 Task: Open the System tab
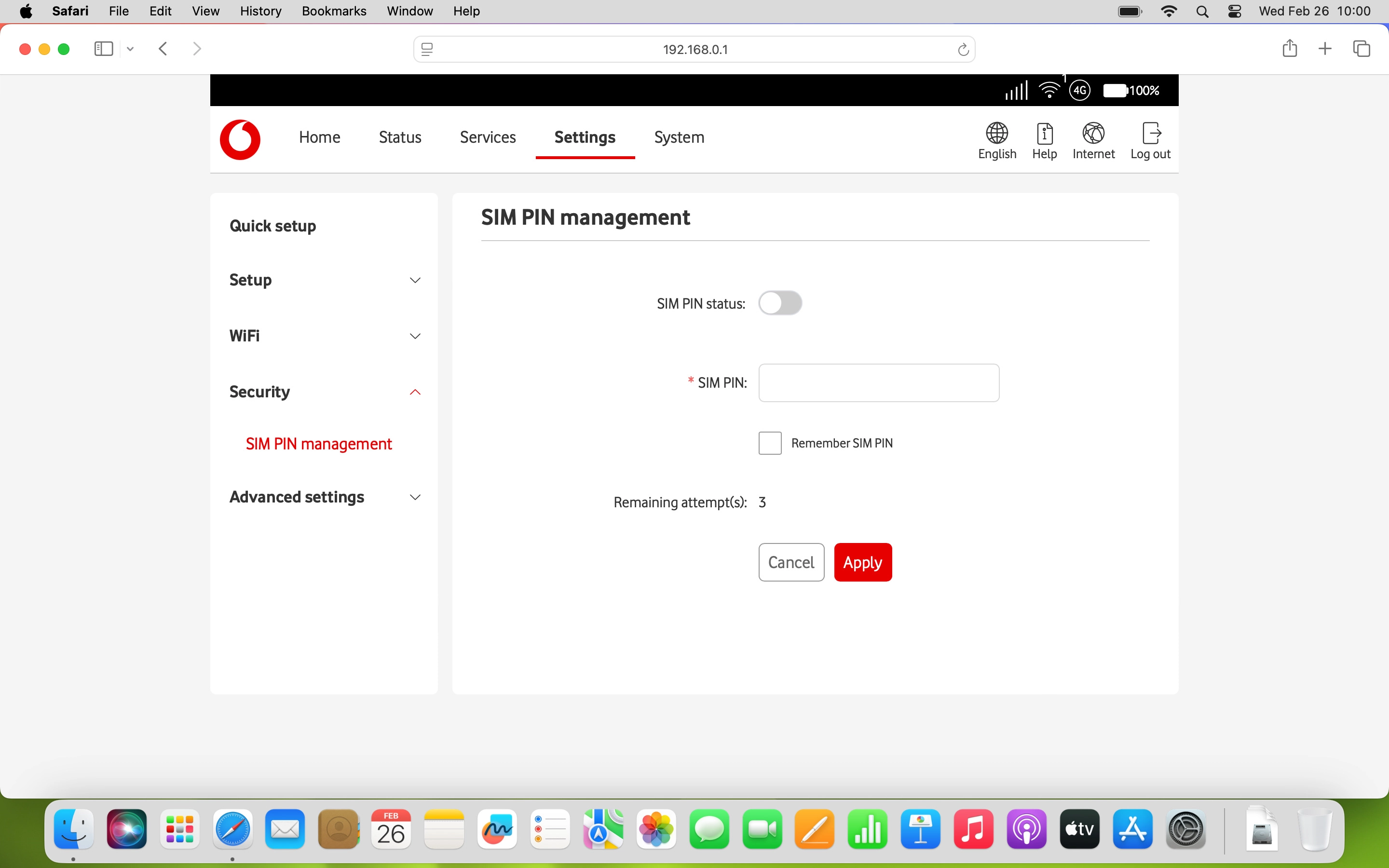click(679, 137)
